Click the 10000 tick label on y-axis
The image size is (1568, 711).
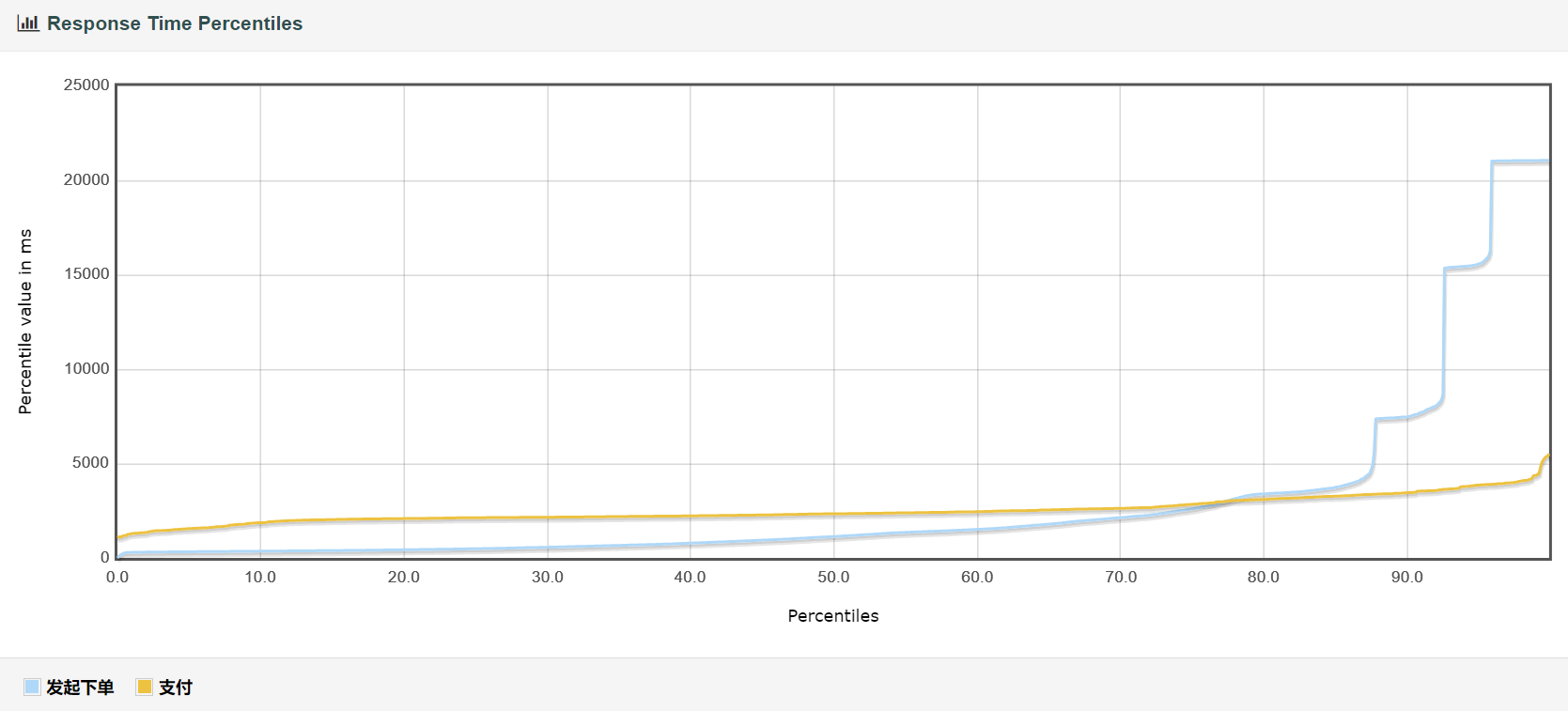[x=86, y=369]
